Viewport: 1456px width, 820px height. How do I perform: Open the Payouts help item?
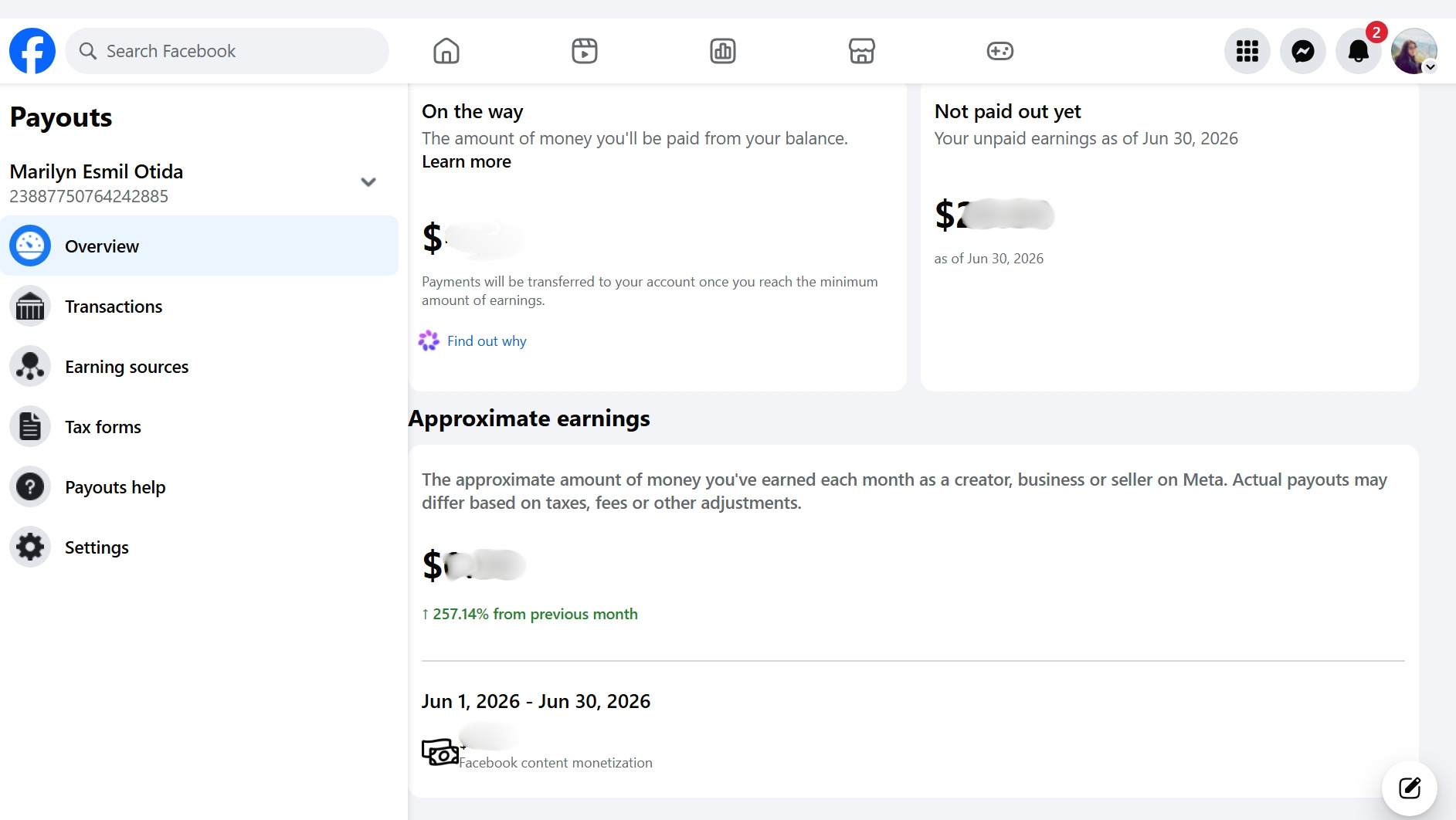tap(199, 487)
